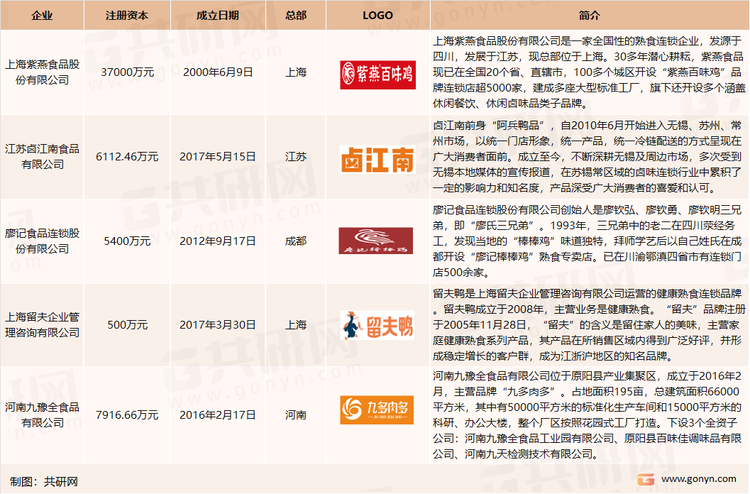750x494 pixels.
Task: Click the date 2017年5月15日
Action: (218, 157)
